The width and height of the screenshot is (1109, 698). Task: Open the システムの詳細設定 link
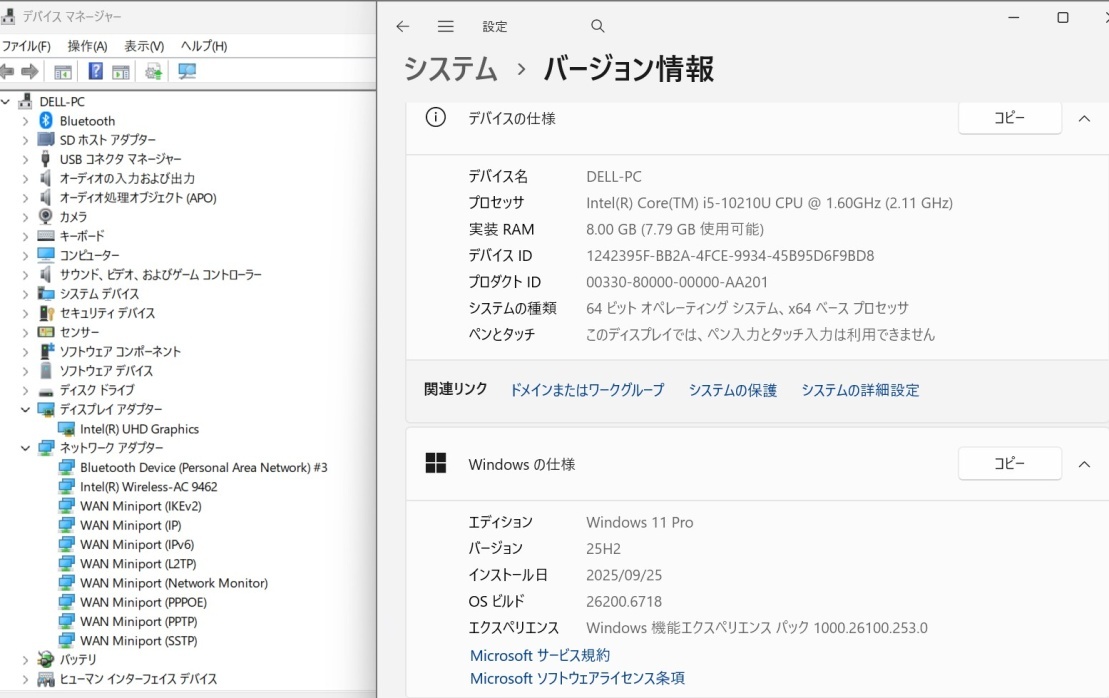coord(860,390)
